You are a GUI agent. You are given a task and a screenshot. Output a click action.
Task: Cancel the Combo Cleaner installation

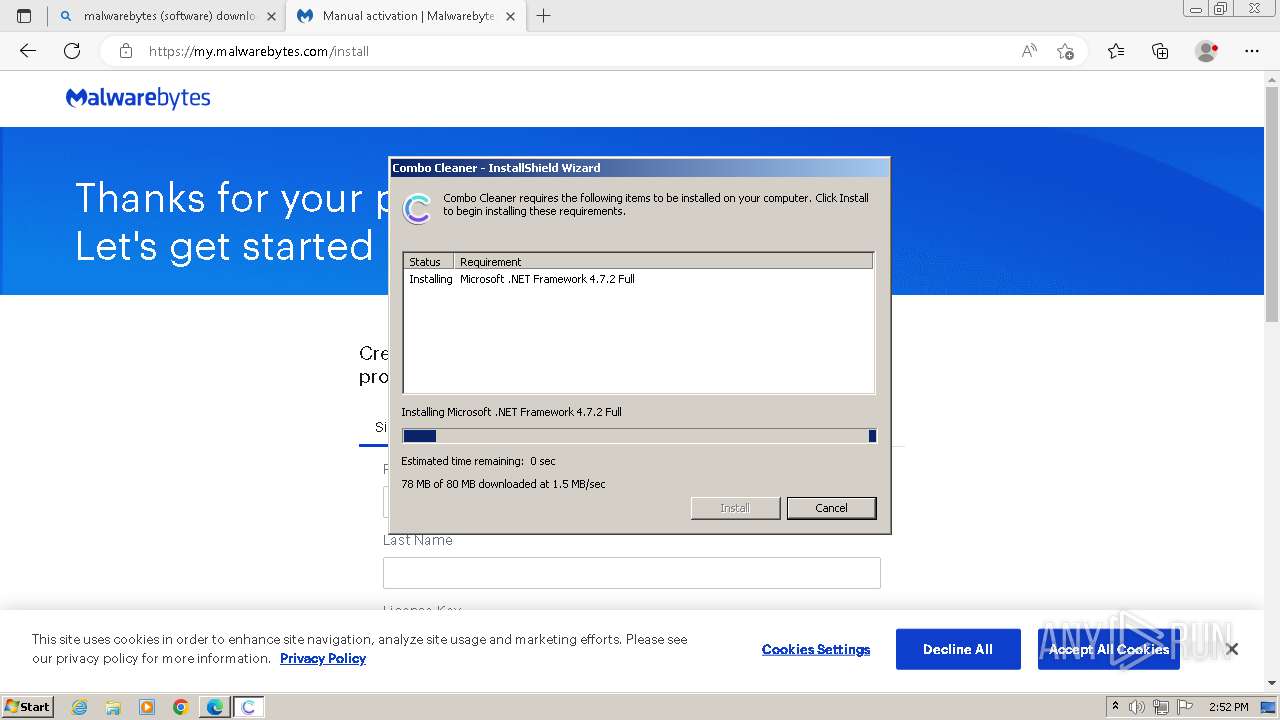[x=831, y=508]
